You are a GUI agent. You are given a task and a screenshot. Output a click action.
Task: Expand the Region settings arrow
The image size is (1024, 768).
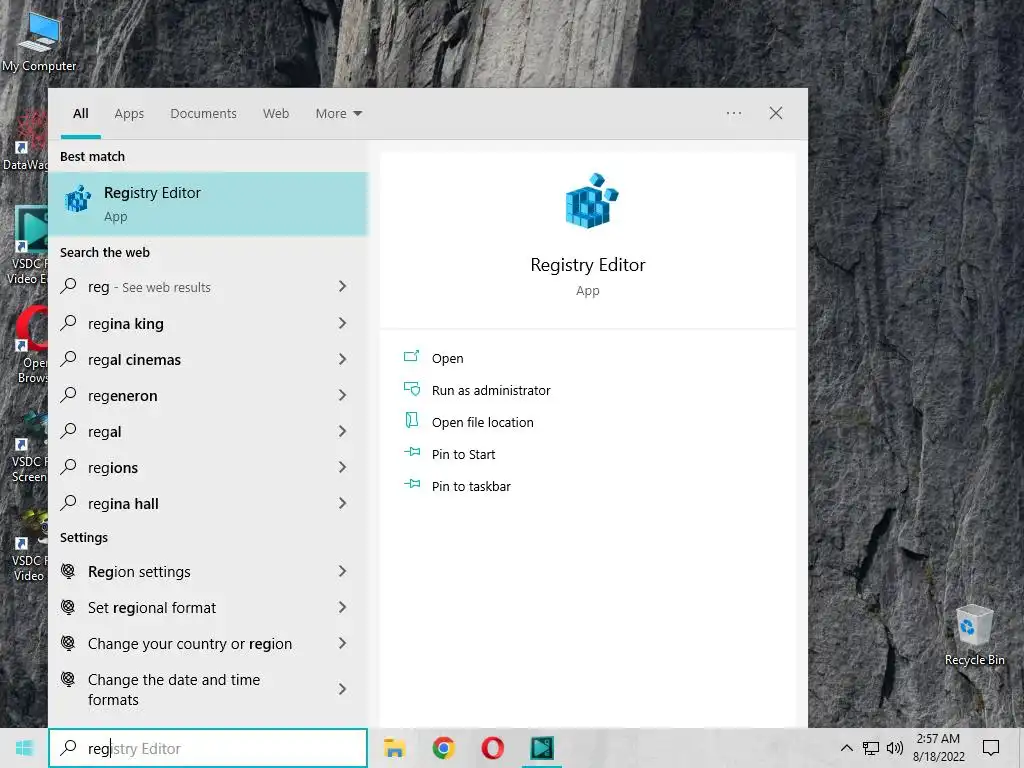pyautogui.click(x=342, y=571)
